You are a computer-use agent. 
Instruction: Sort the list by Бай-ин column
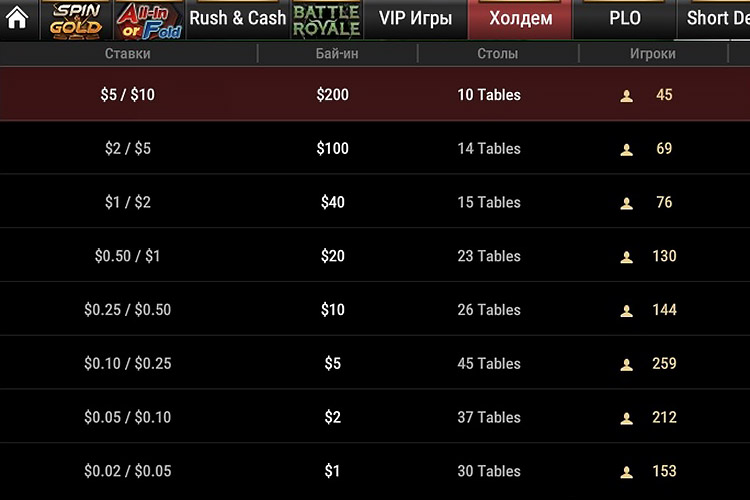pyautogui.click(x=336, y=54)
